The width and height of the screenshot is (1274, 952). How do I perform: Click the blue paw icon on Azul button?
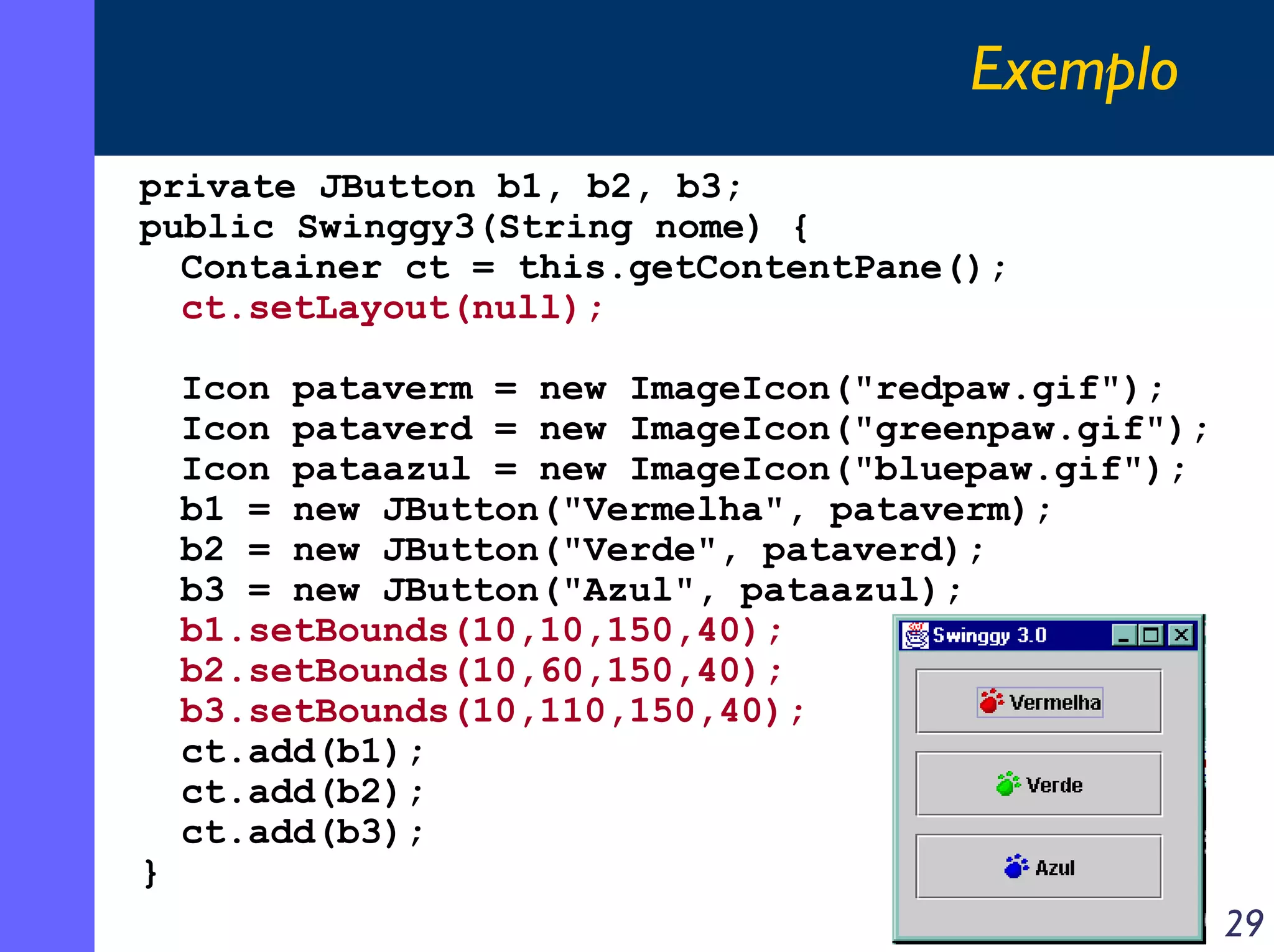click(1016, 866)
